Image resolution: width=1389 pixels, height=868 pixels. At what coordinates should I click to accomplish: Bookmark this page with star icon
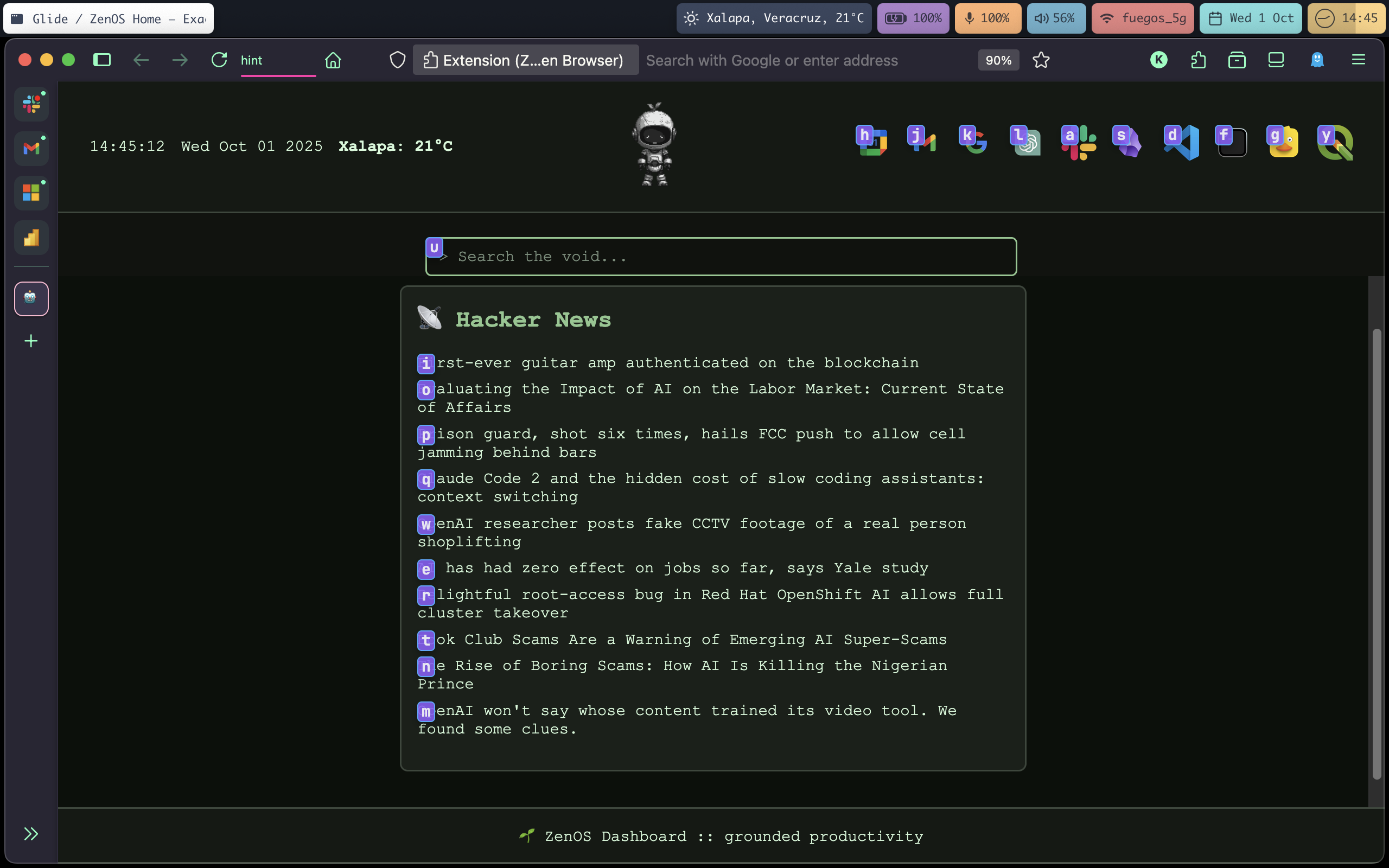click(x=1041, y=60)
